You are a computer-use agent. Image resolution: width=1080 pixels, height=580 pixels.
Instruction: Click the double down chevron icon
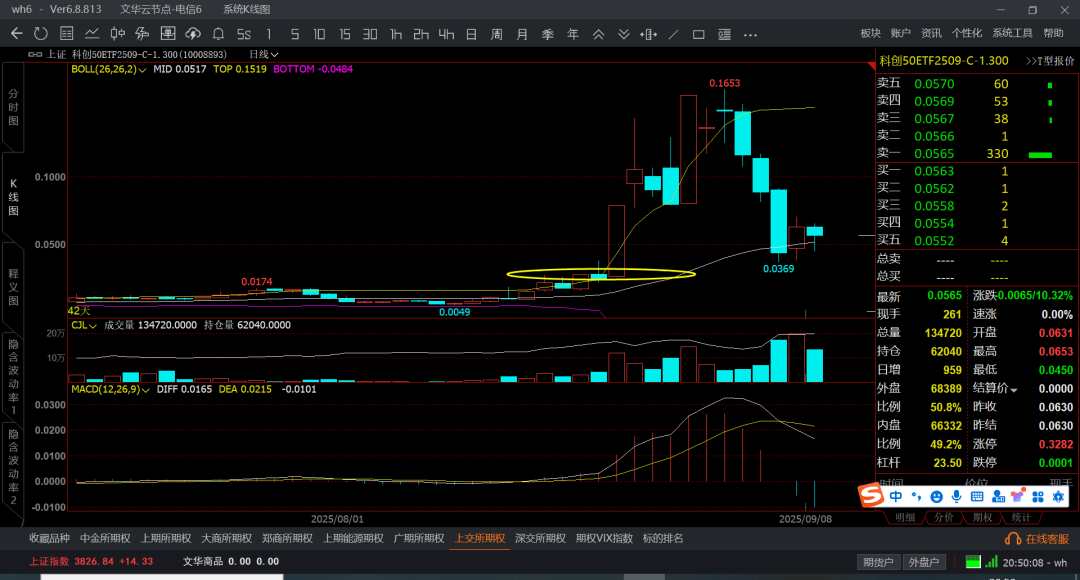(623, 34)
